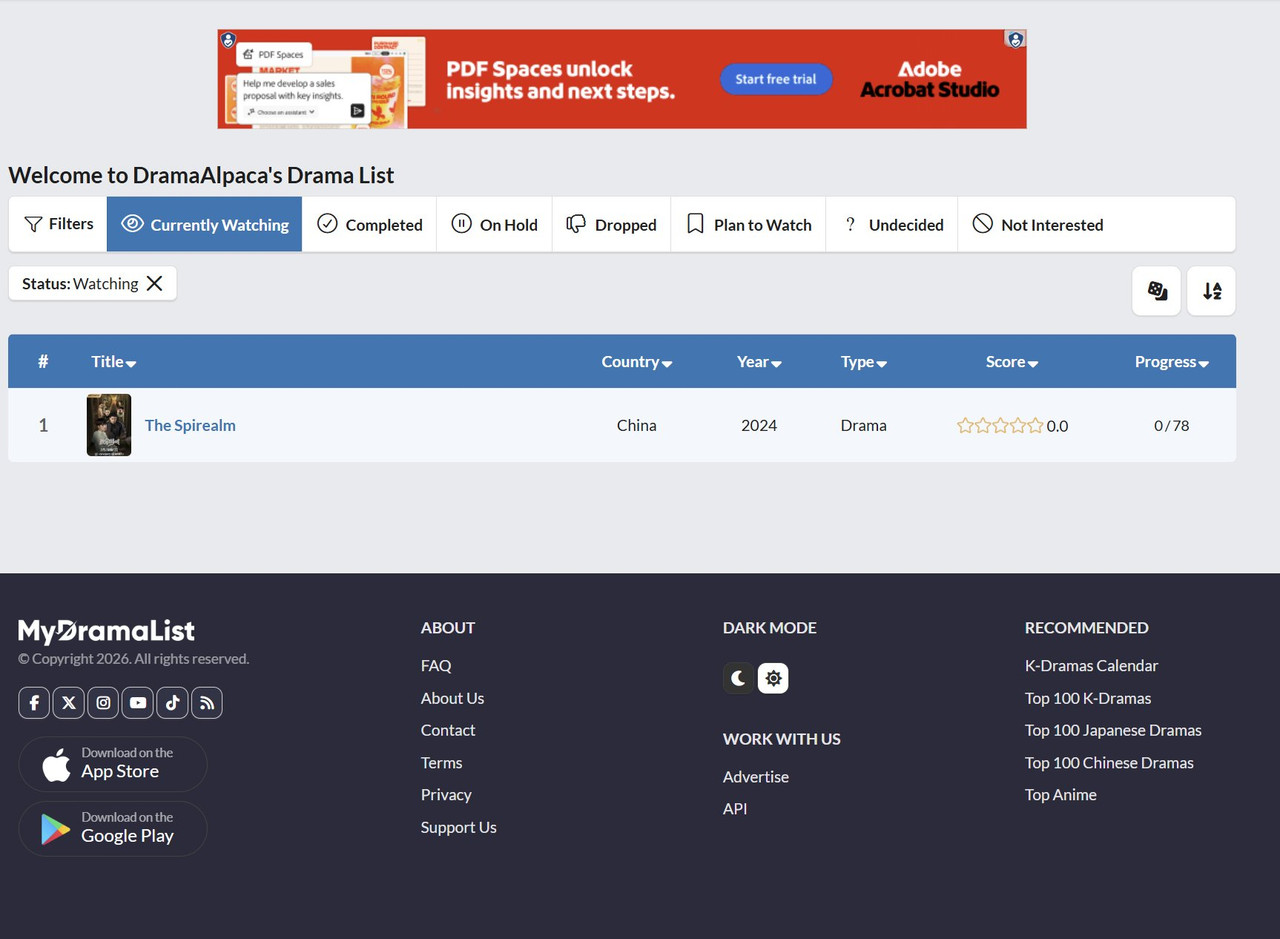Open the K-Dramas Calendar link
This screenshot has height=939, width=1280.
tap(1091, 665)
